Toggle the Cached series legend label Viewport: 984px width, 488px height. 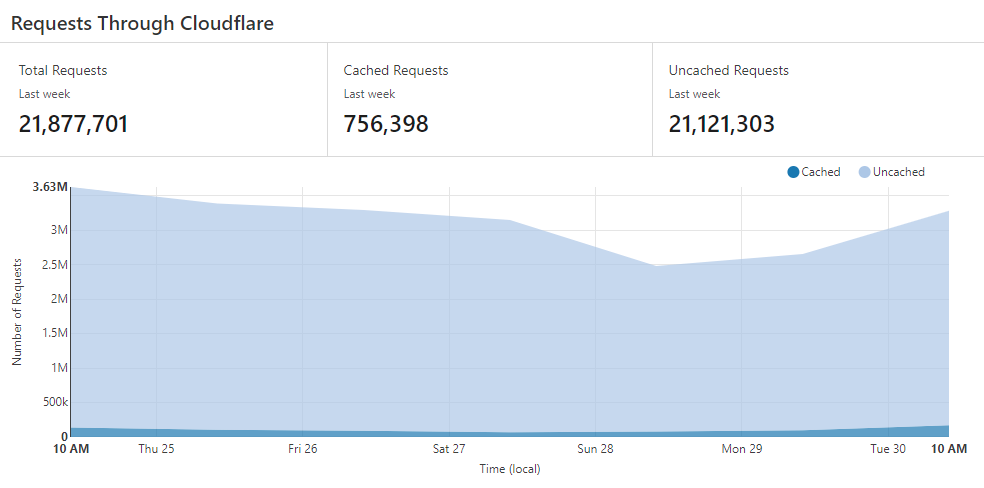coord(820,172)
